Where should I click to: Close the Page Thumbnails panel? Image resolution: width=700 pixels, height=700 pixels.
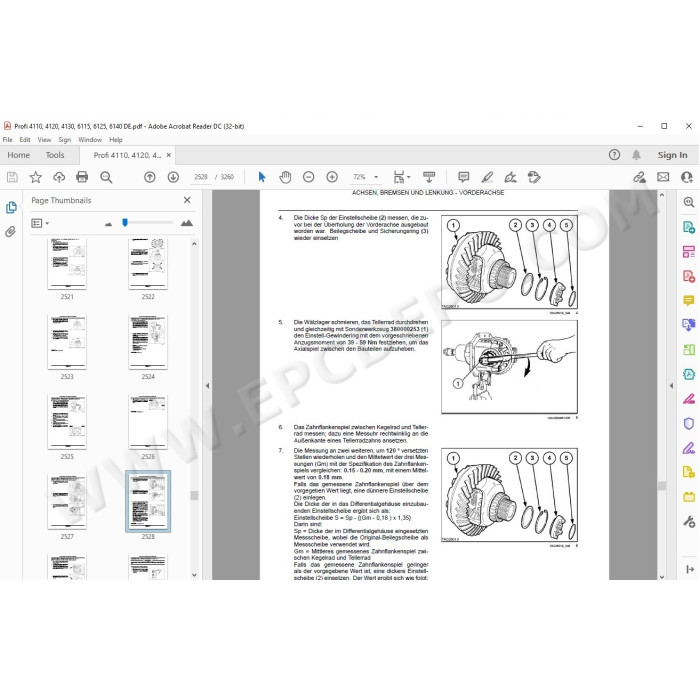click(187, 200)
